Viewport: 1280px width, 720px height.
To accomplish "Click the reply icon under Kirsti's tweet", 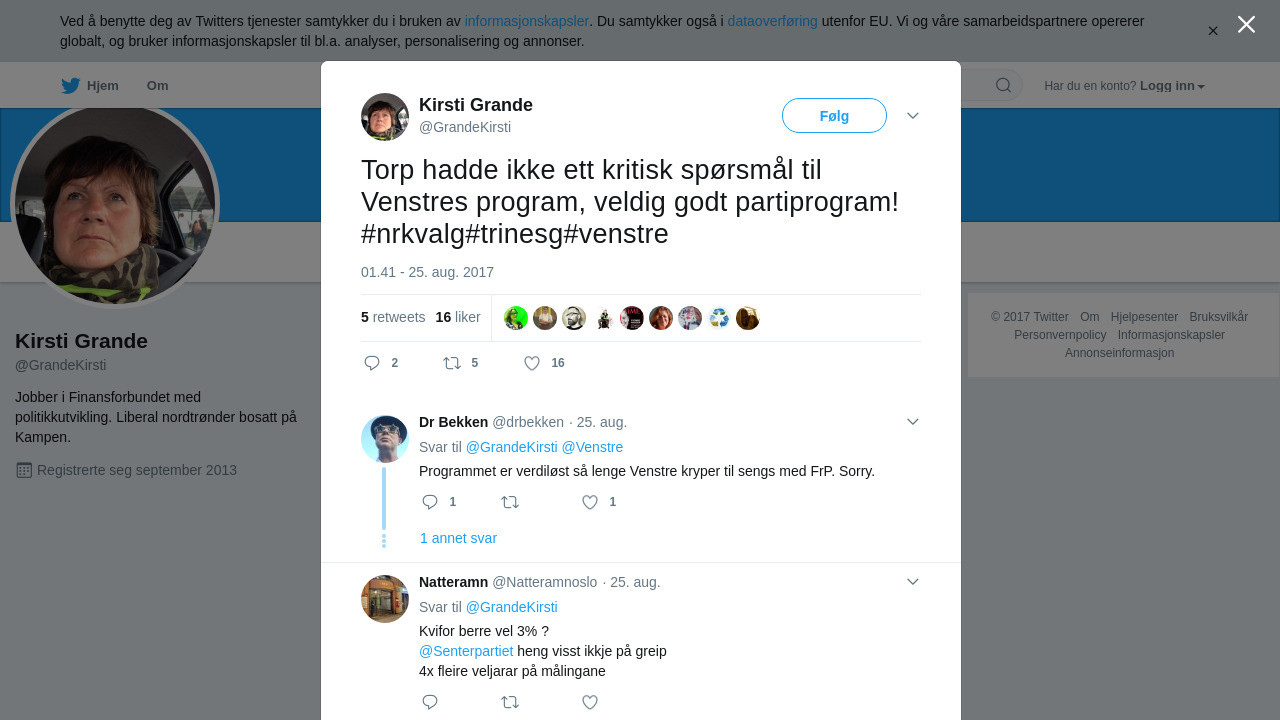I will pyautogui.click(x=372, y=363).
